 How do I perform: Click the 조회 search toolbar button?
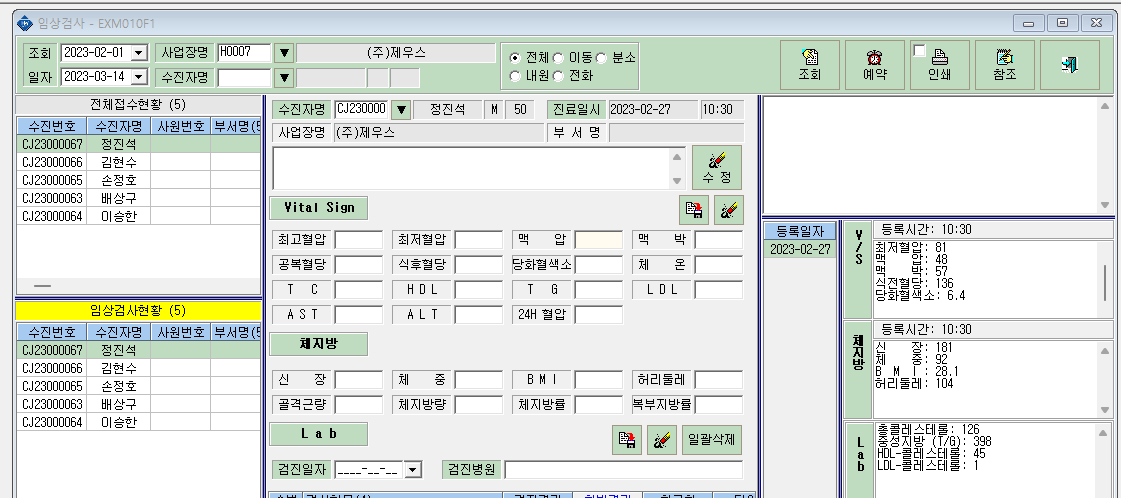[809, 65]
